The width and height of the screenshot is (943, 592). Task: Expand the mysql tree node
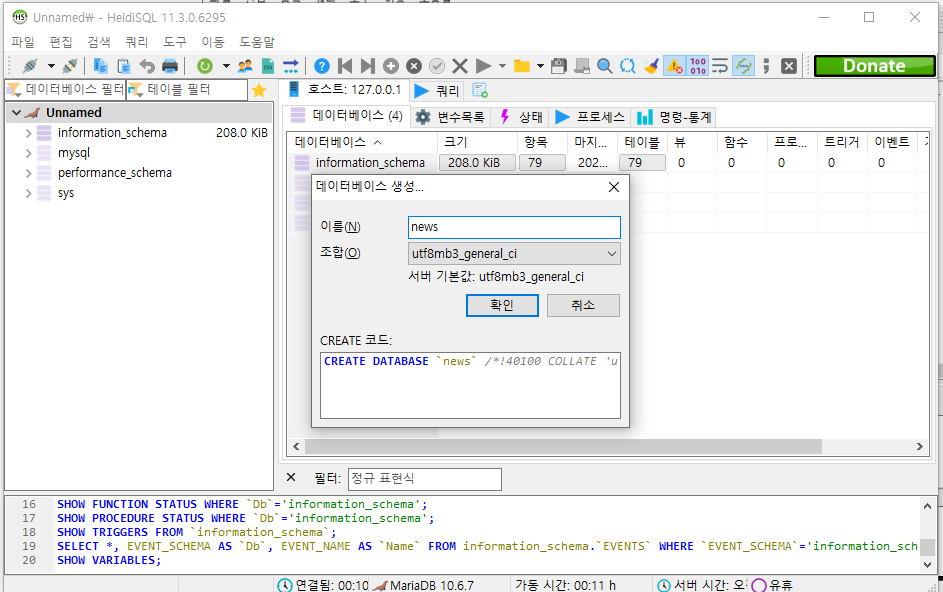(x=28, y=153)
